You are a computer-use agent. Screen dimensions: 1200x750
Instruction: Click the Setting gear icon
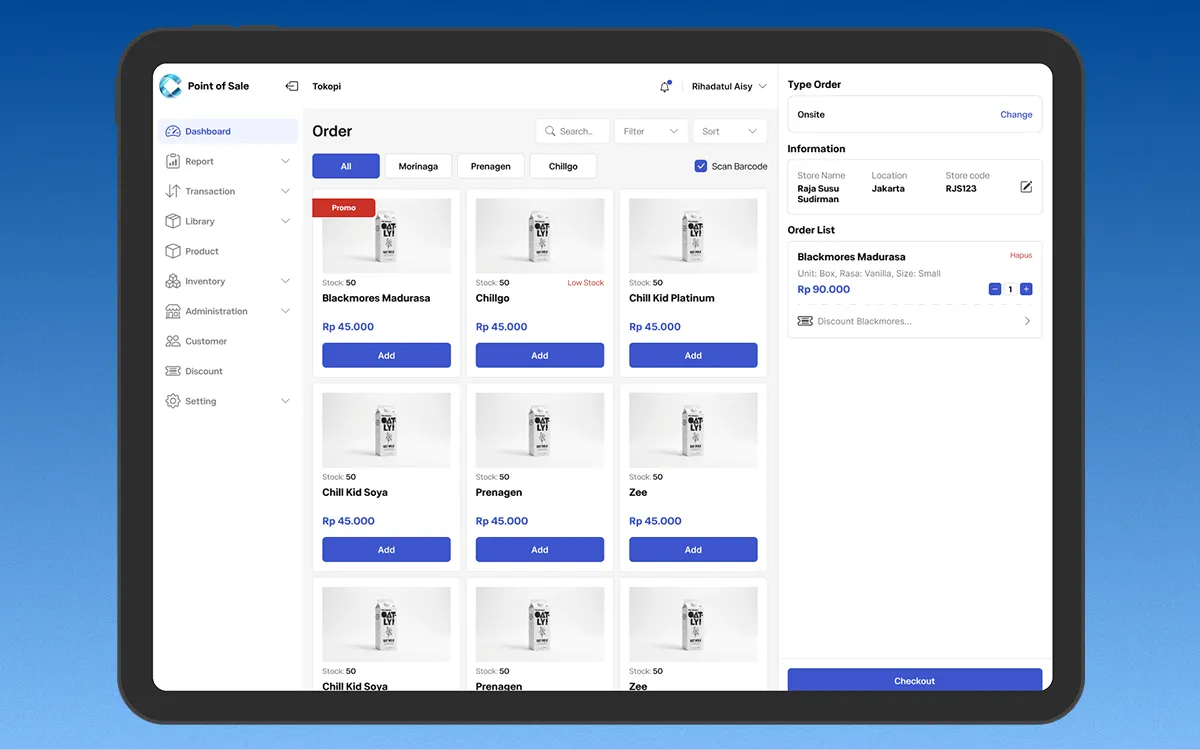tap(173, 401)
